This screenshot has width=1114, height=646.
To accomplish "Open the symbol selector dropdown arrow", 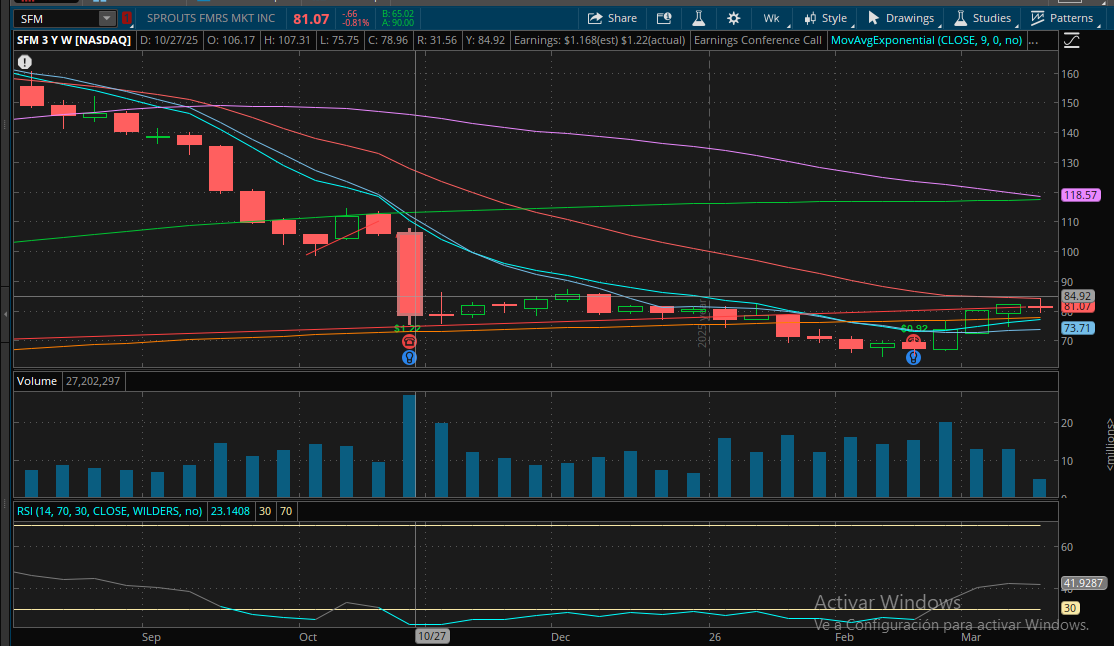I will coord(107,18).
